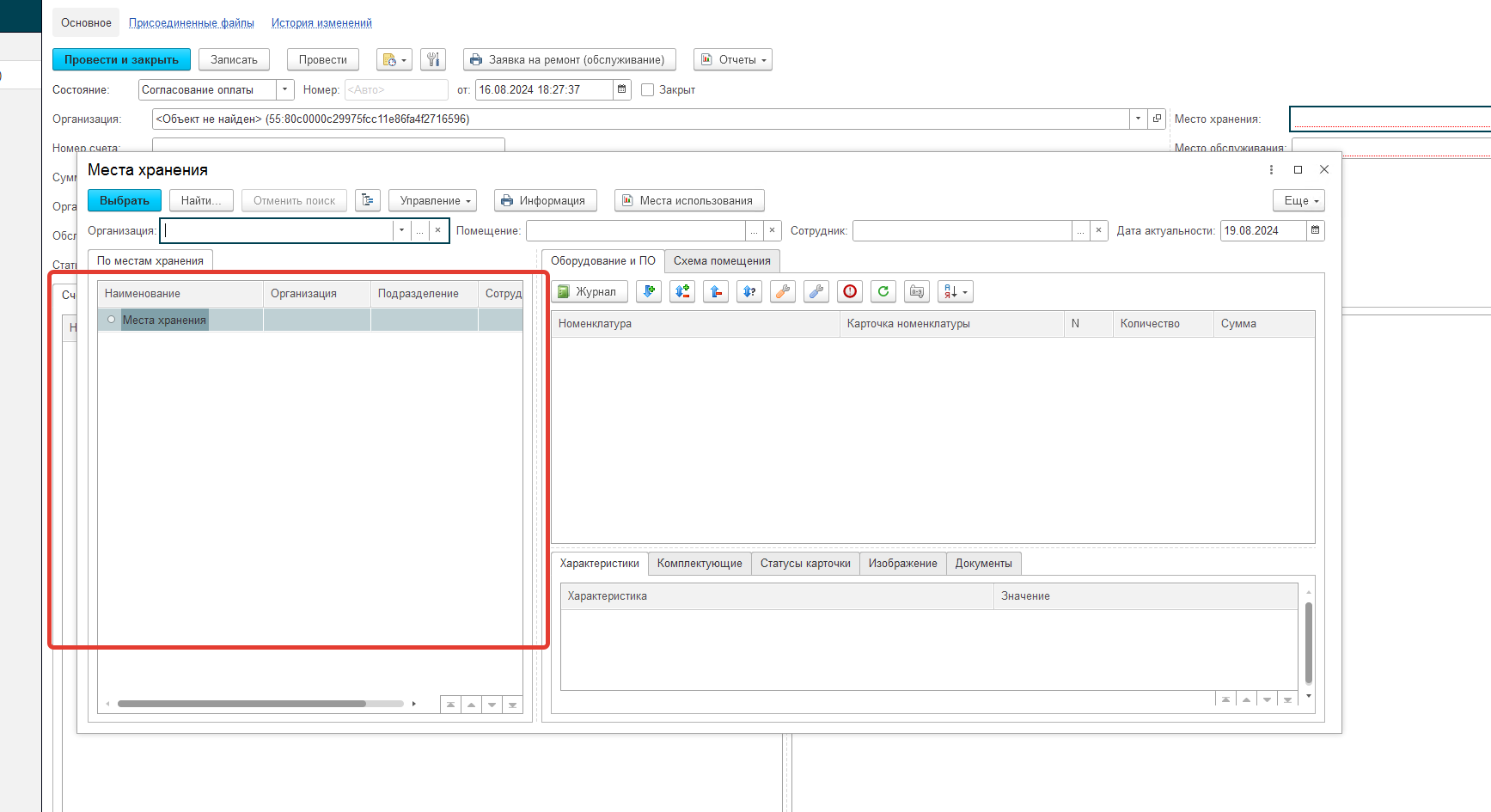Open tools icon next to Провести button
The height and width of the screenshot is (812, 1491).
click(x=433, y=60)
